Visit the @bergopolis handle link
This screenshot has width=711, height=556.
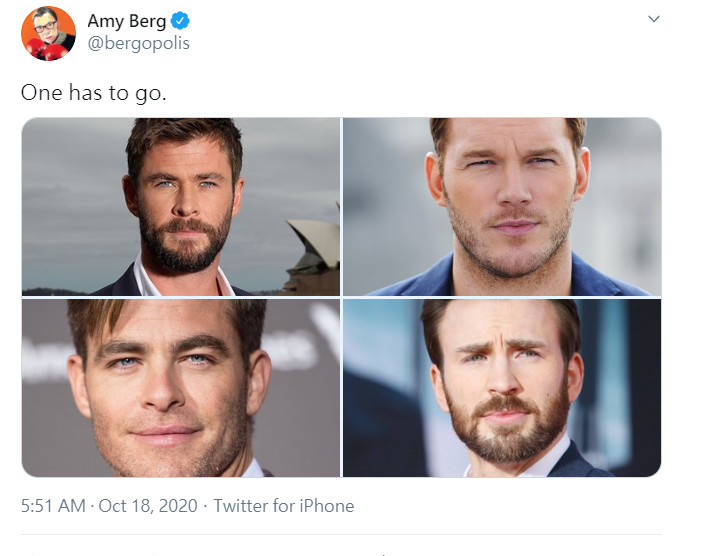(139, 43)
